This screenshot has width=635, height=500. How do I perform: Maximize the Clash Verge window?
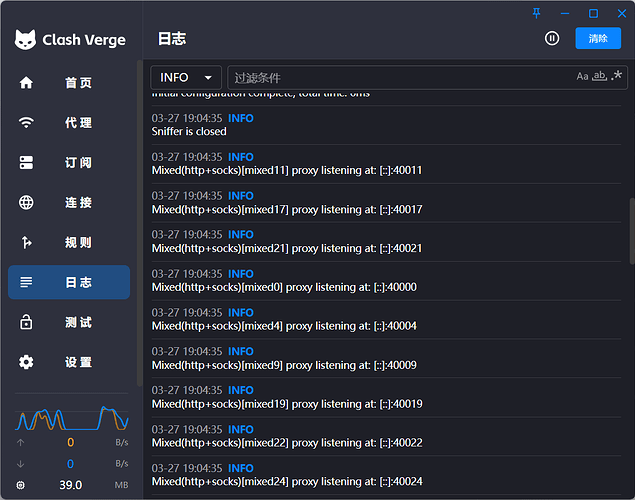(x=593, y=13)
